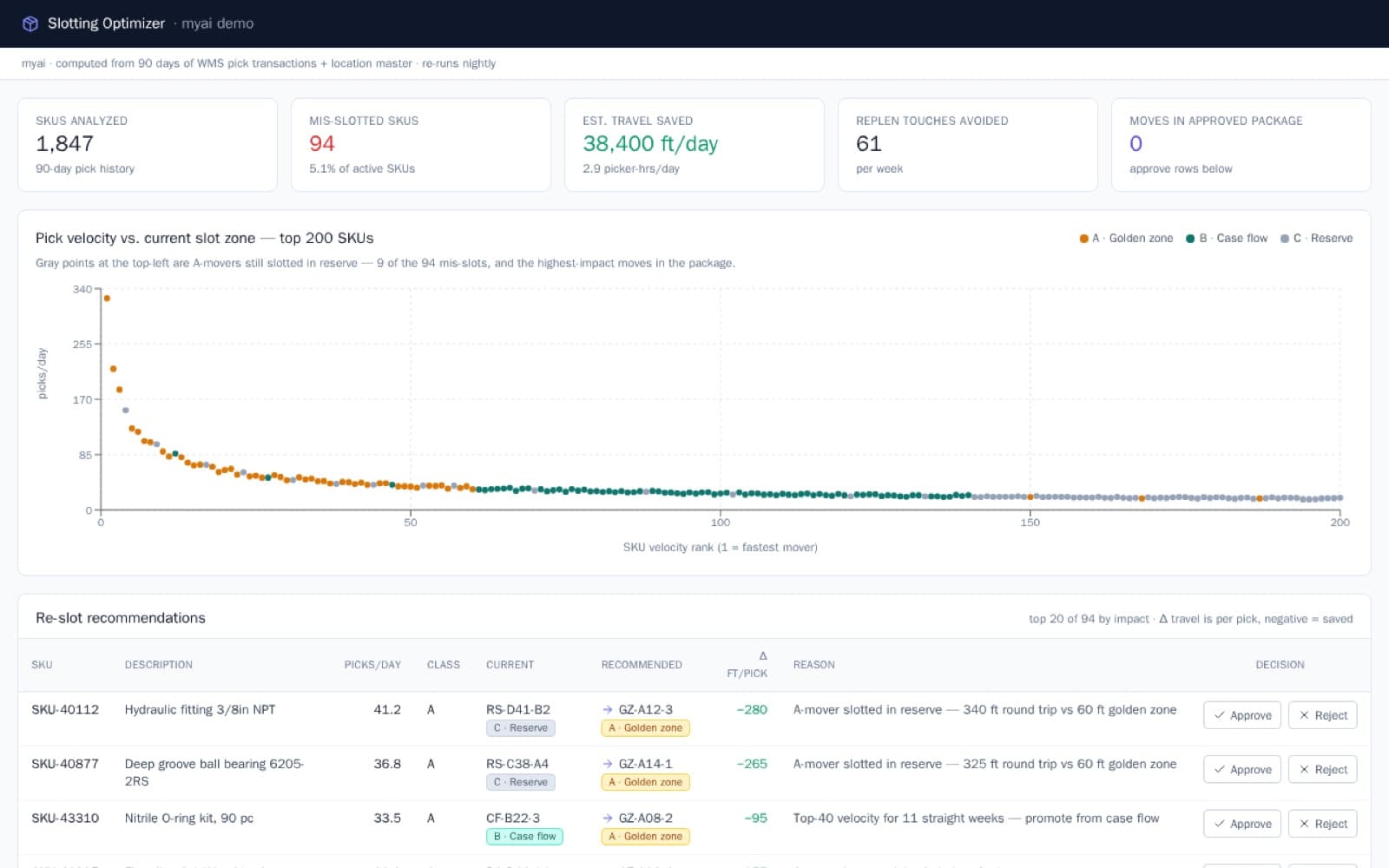Click current location CF-B22-3
Viewport: 1389px width, 868px height.
[513, 819]
